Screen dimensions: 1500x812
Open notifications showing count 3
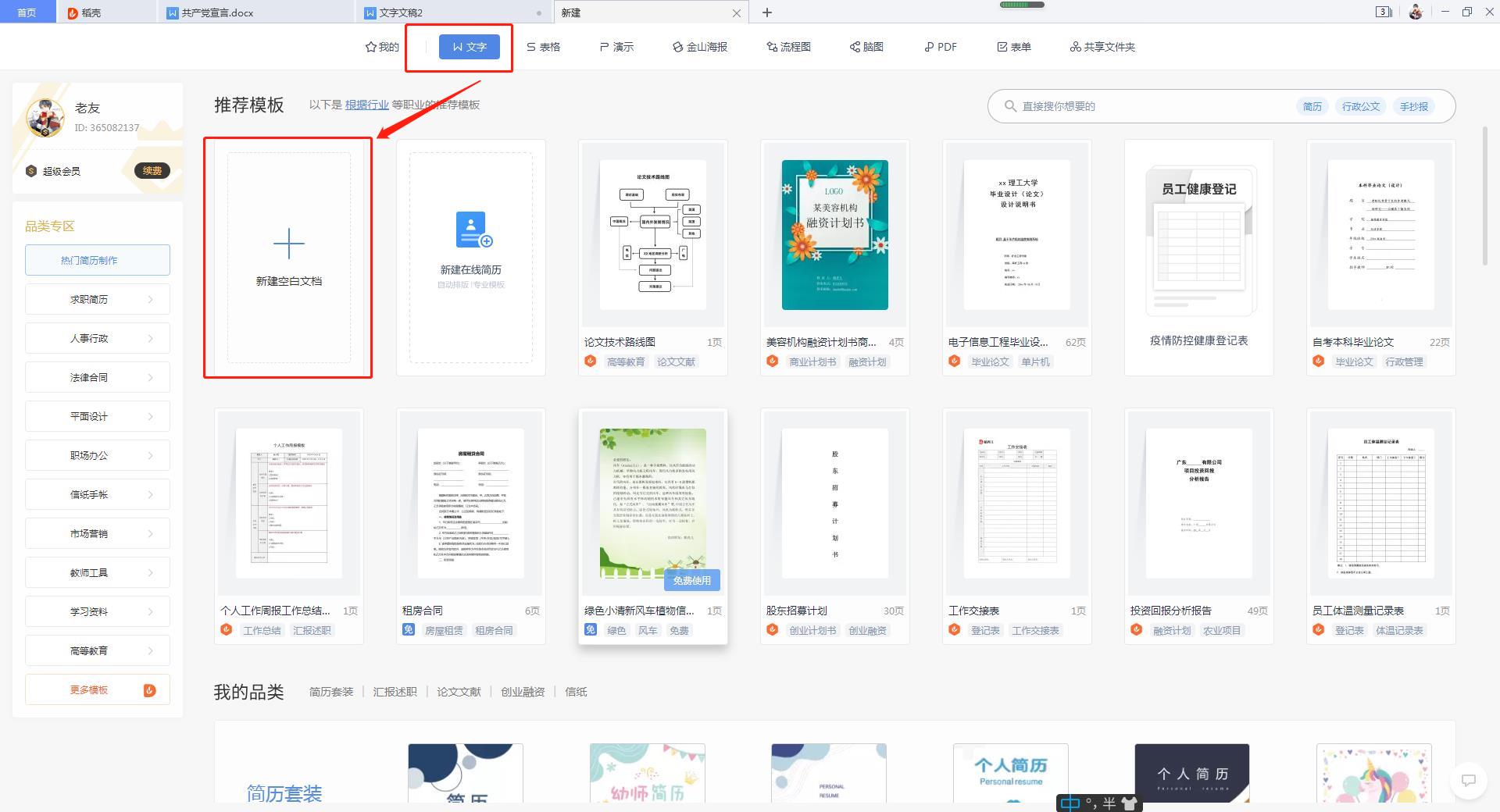(1381, 12)
